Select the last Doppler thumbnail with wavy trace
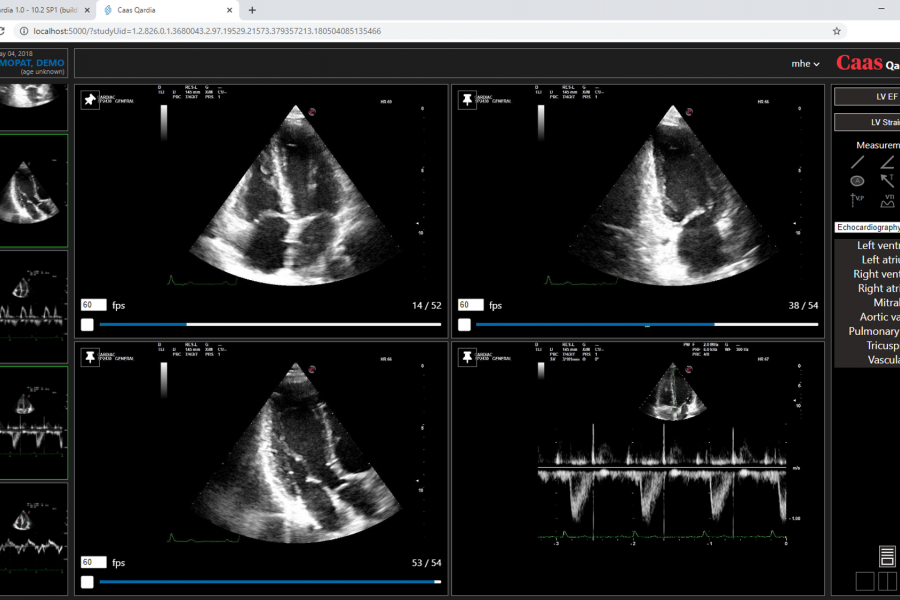 33,539
